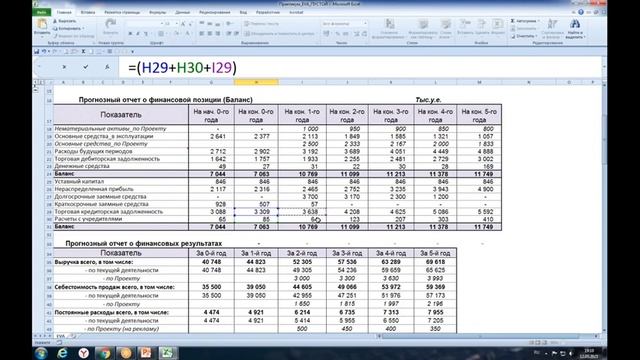The height and width of the screenshot is (360, 640).
Task: Switch to the Рецензирование tab
Action: coord(215,13)
